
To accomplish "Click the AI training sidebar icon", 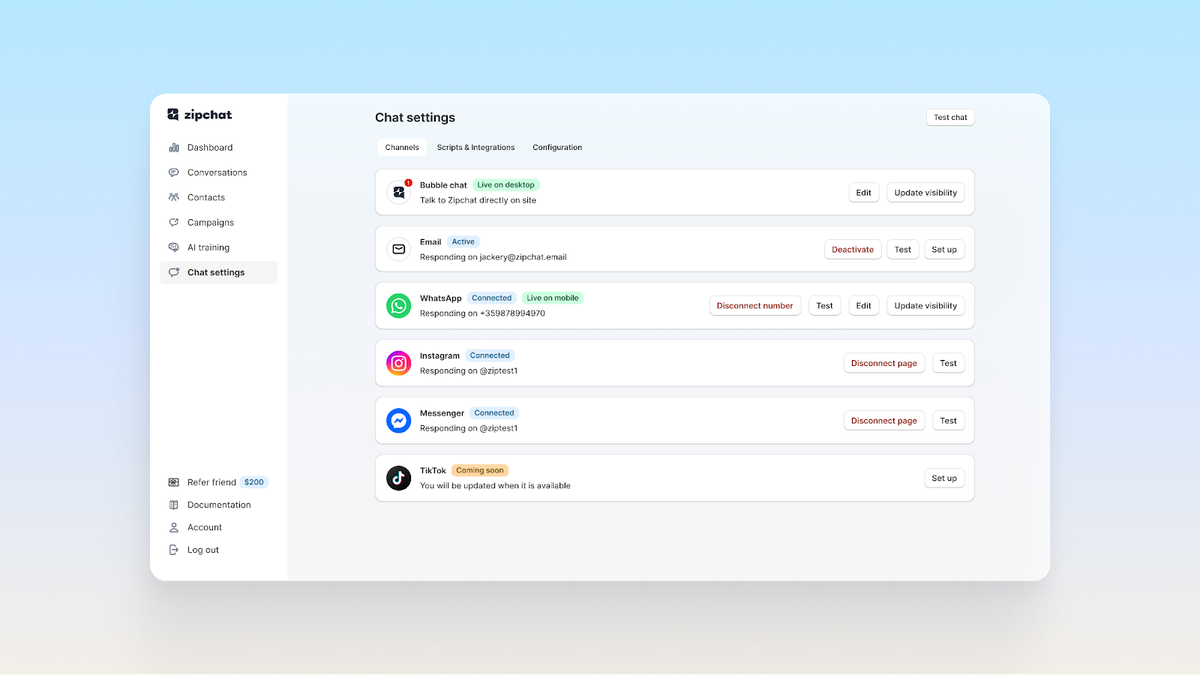I will [x=174, y=247].
